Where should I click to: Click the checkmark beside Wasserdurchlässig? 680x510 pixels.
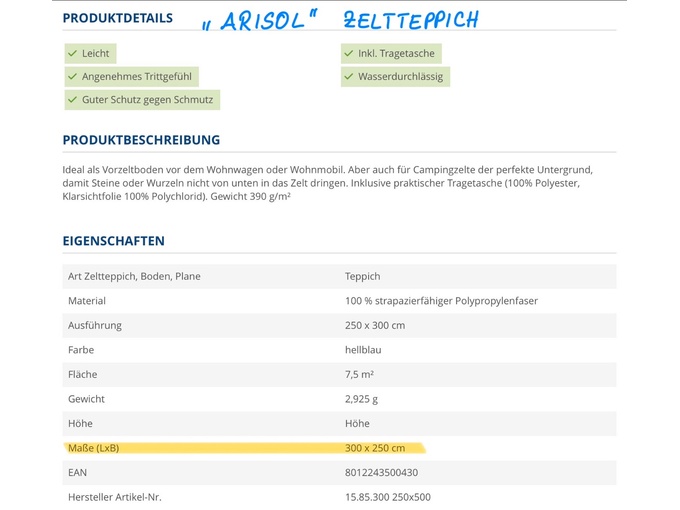click(x=349, y=76)
